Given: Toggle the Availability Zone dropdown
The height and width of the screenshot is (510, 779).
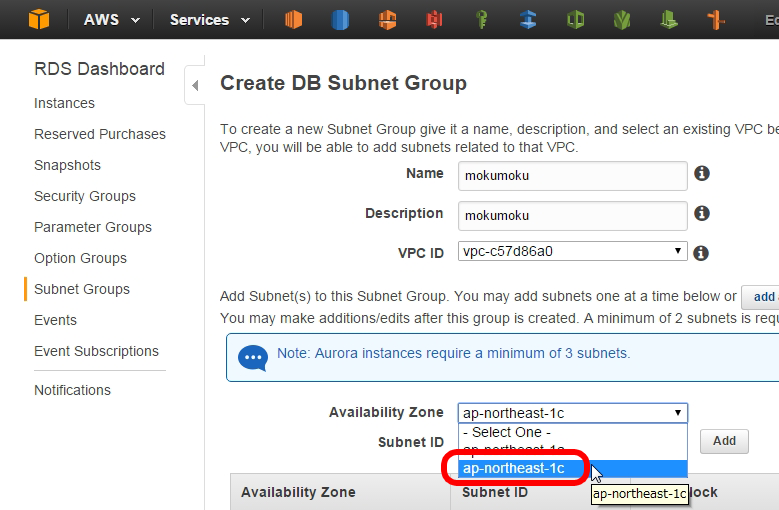Looking at the screenshot, I should (x=572, y=413).
